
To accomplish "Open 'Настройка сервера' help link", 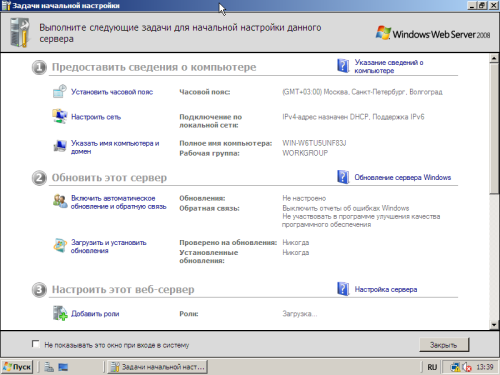I will pos(386,289).
